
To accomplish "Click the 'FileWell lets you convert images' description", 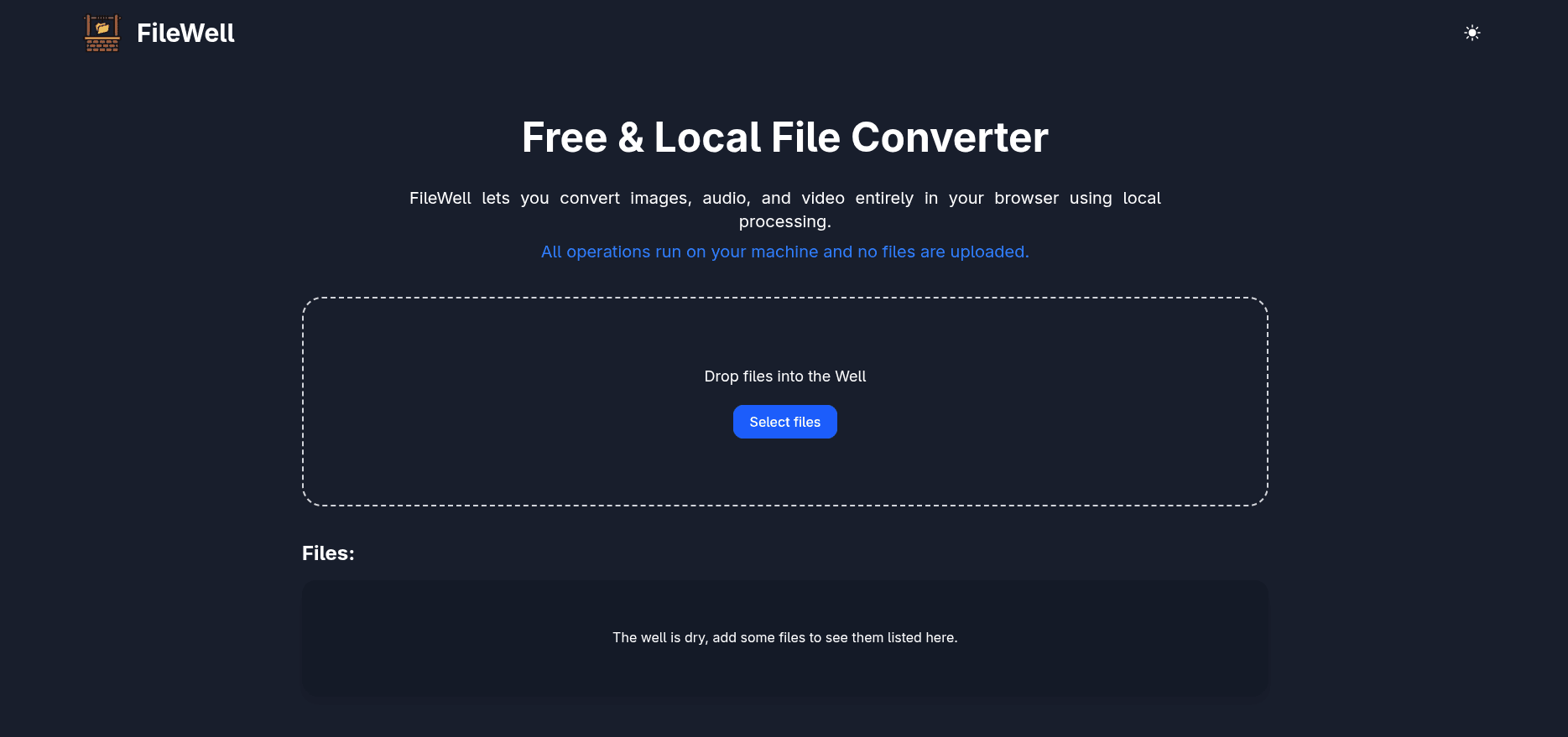I will (x=785, y=210).
